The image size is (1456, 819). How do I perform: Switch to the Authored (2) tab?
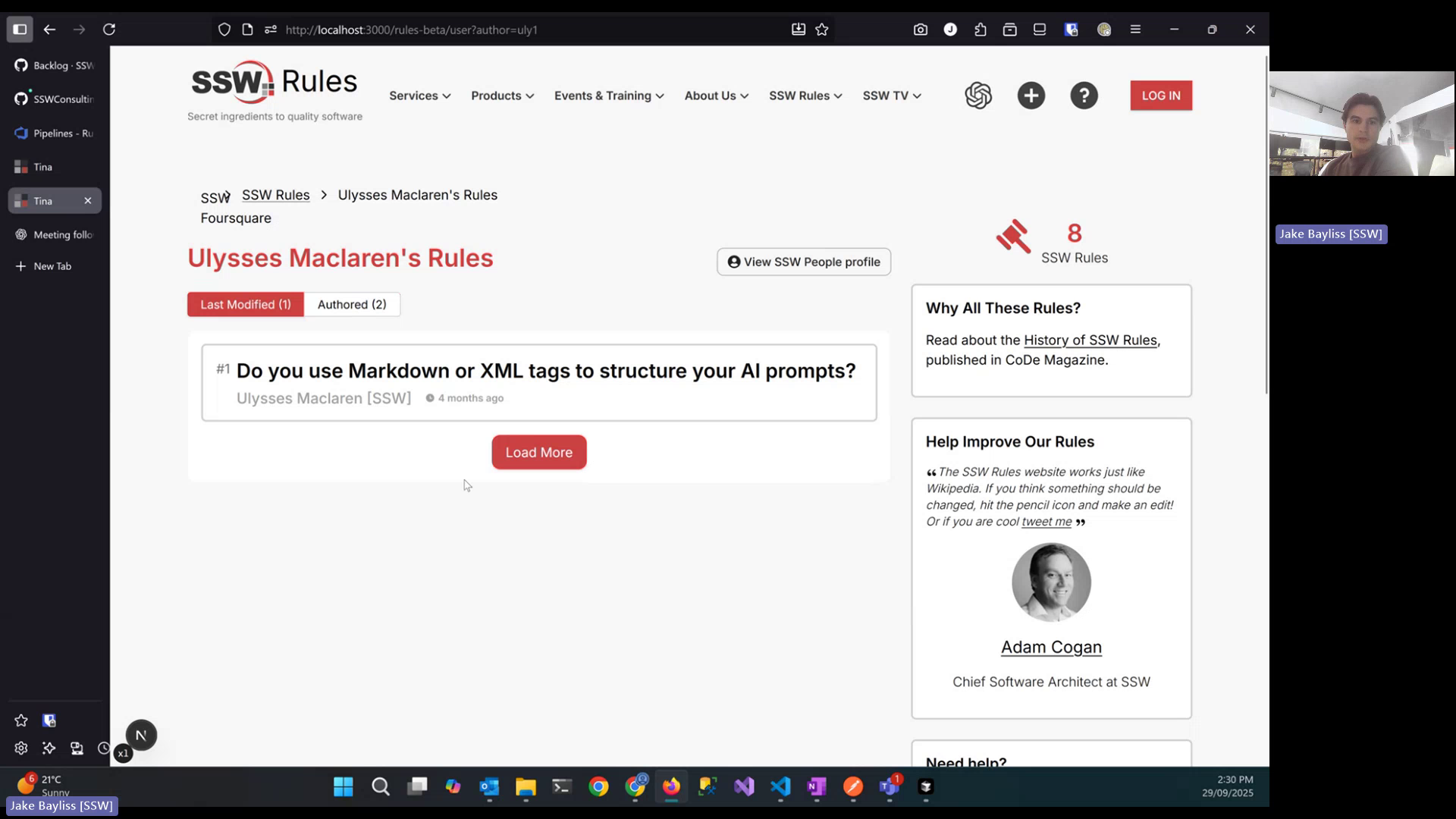[x=351, y=304]
